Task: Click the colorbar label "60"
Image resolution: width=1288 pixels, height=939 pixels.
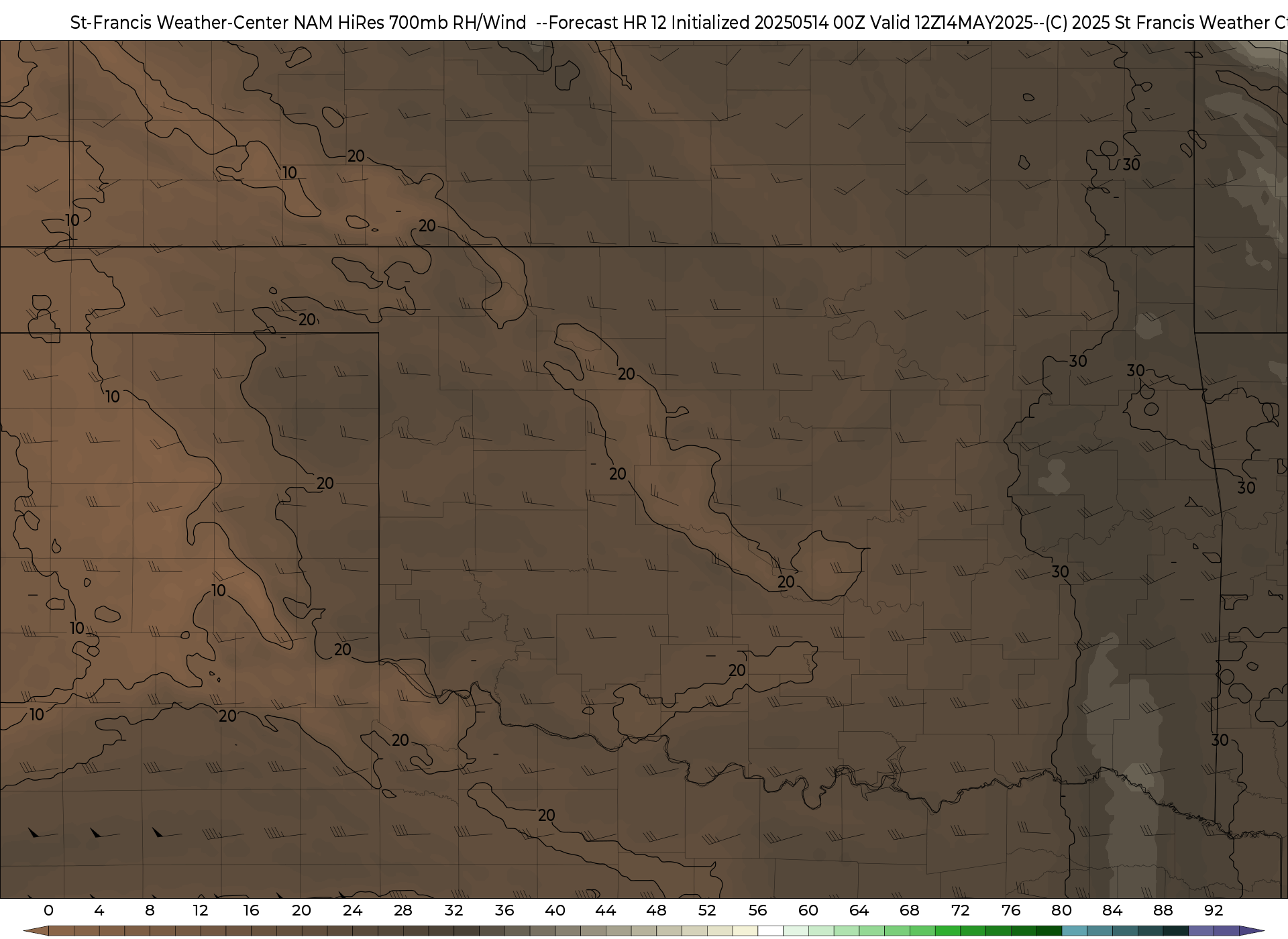Action: (808, 910)
